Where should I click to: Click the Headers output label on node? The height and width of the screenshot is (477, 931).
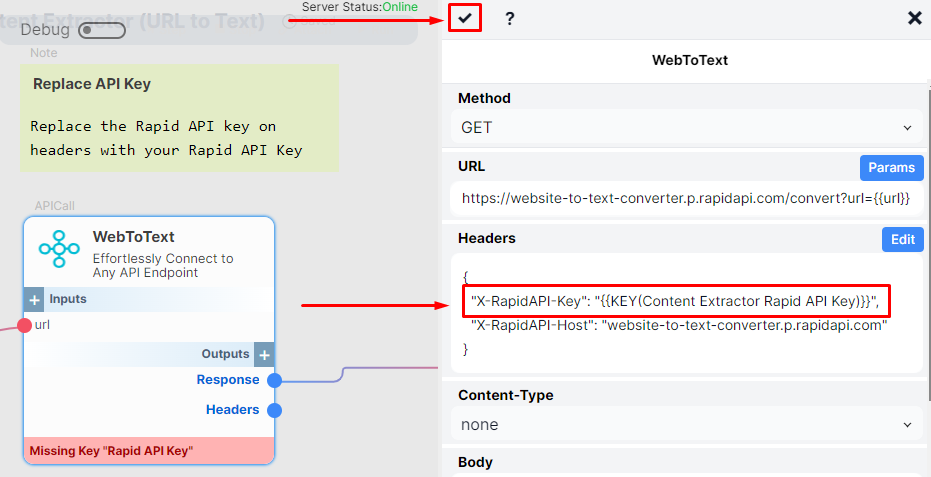233,409
